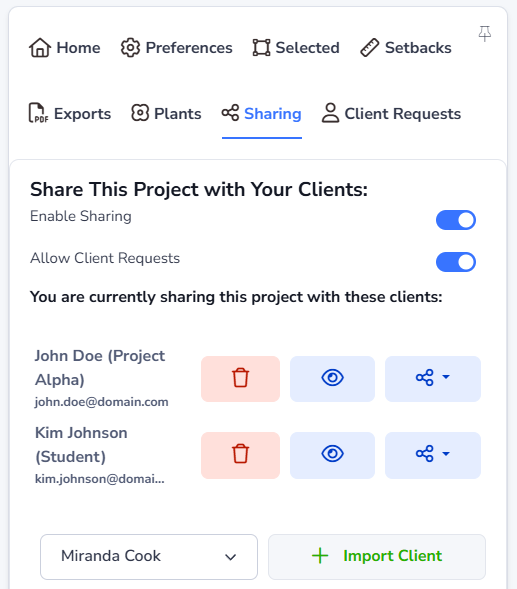Switch to the Client Requests tab

[x=391, y=113]
